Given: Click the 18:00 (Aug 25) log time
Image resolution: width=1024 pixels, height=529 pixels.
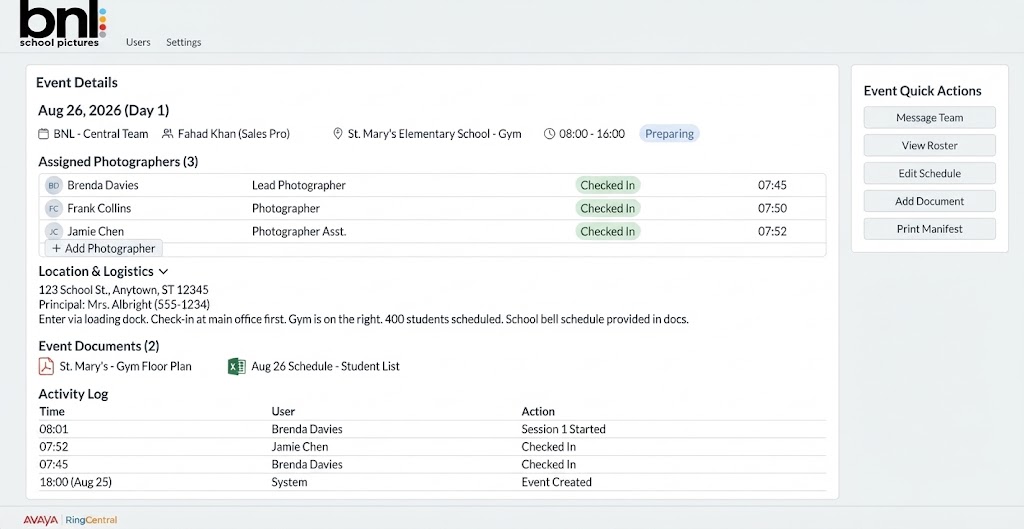Looking at the screenshot, I should tap(75, 482).
